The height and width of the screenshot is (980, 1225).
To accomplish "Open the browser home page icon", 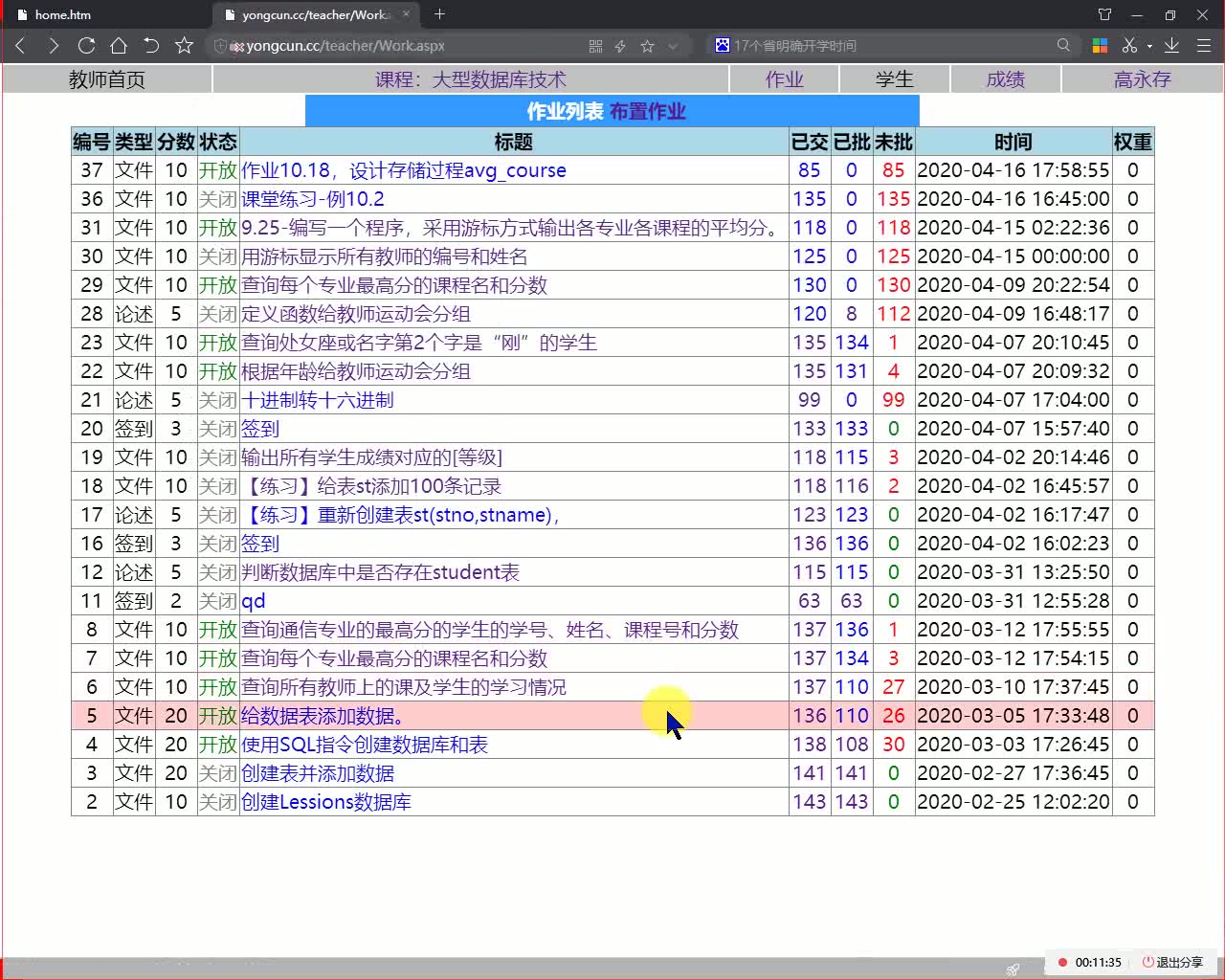I will (x=119, y=45).
